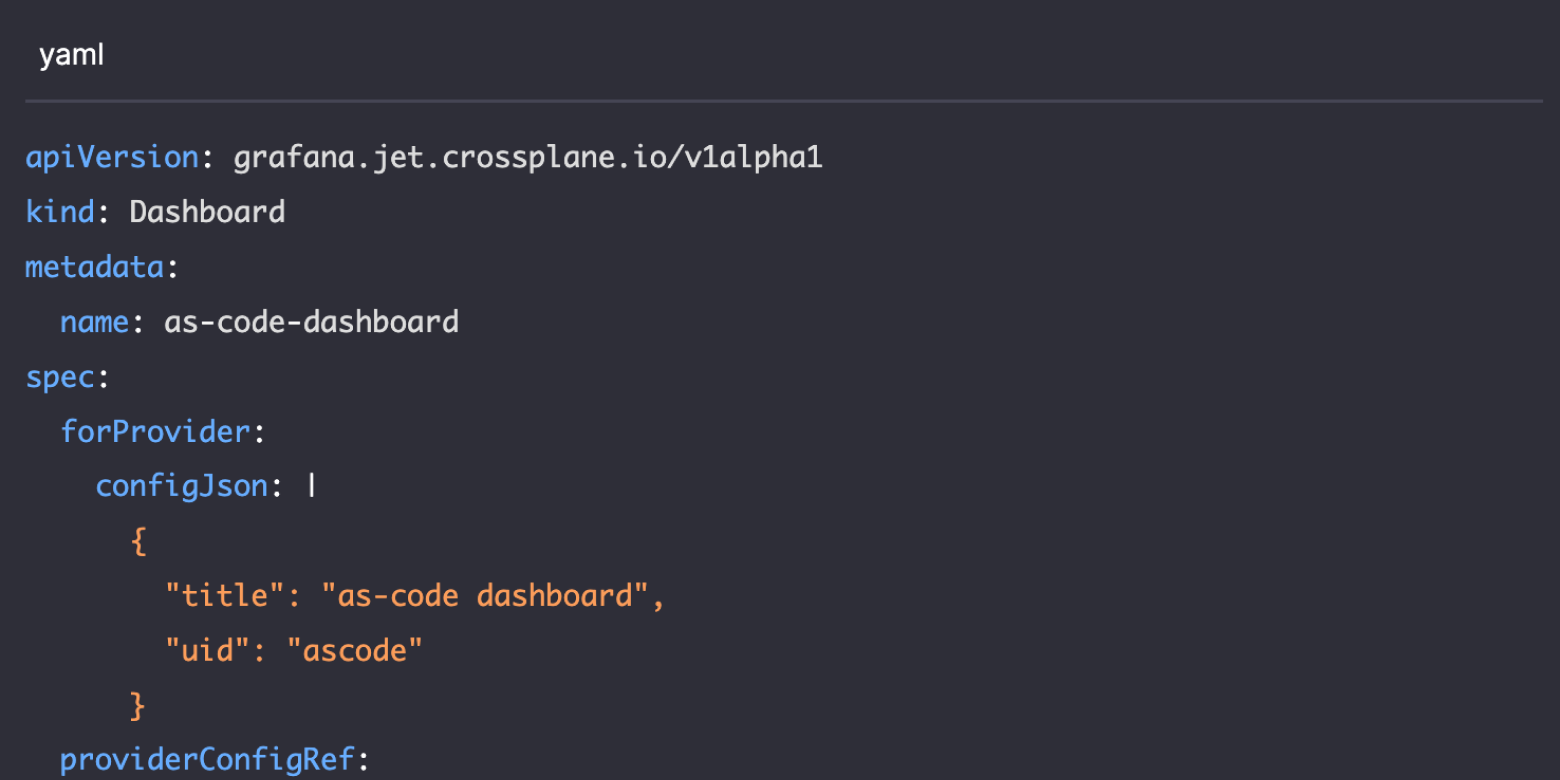
Task: Click the name key under metadata
Action: (94, 322)
